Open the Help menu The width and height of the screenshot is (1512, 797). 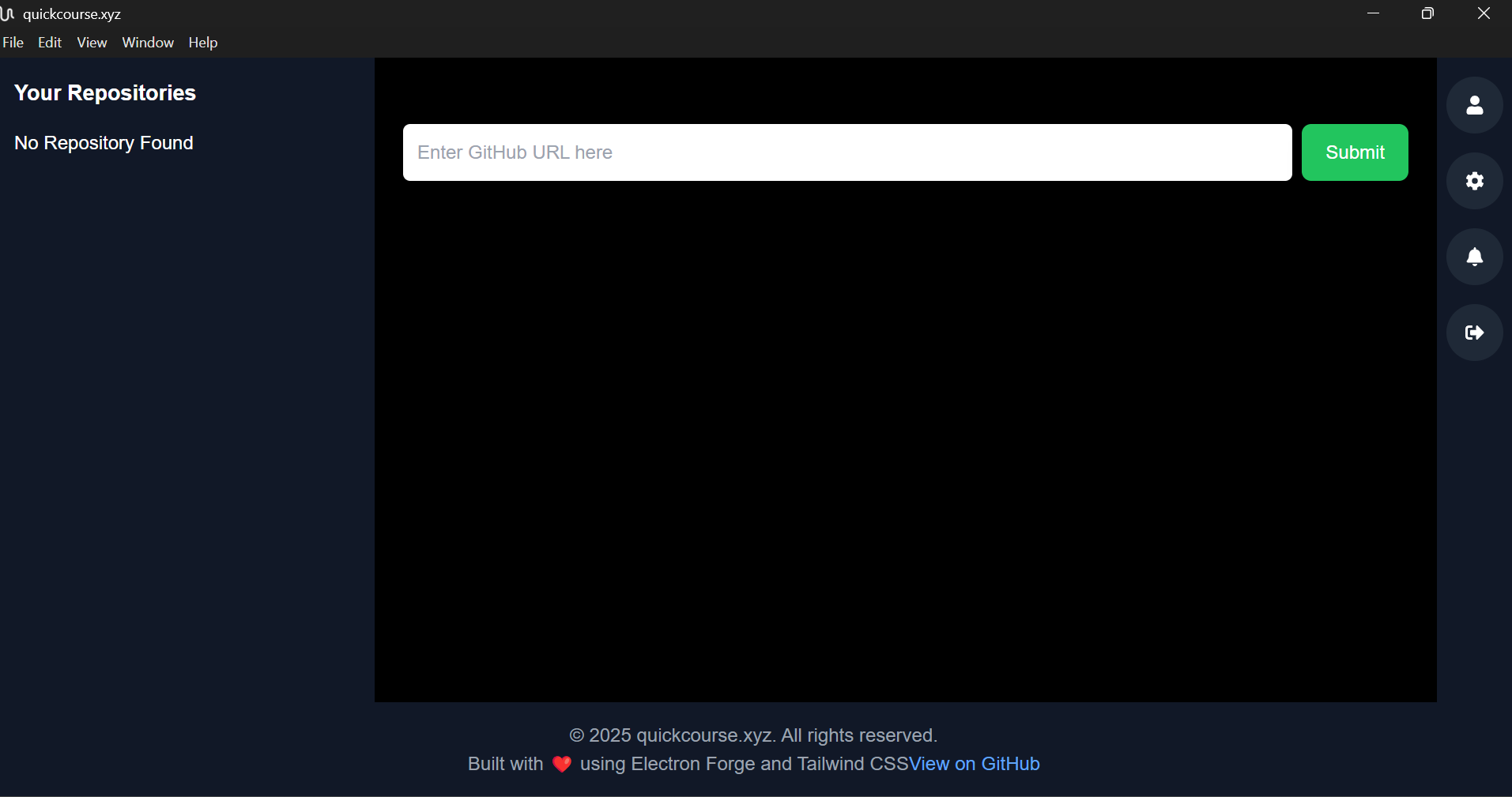click(x=202, y=43)
